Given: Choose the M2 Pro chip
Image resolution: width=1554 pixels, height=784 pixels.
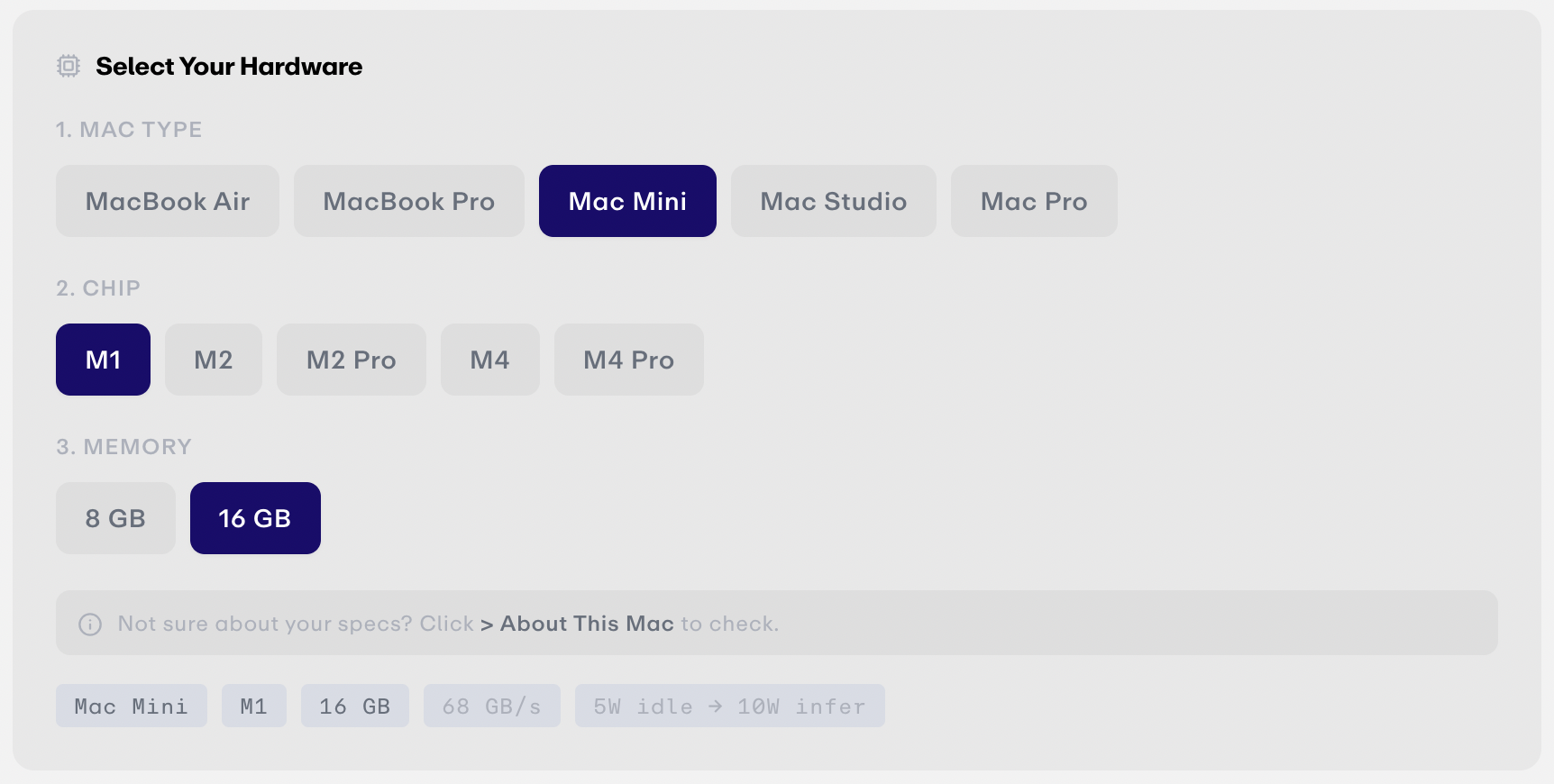Looking at the screenshot, I should [352, 360].
